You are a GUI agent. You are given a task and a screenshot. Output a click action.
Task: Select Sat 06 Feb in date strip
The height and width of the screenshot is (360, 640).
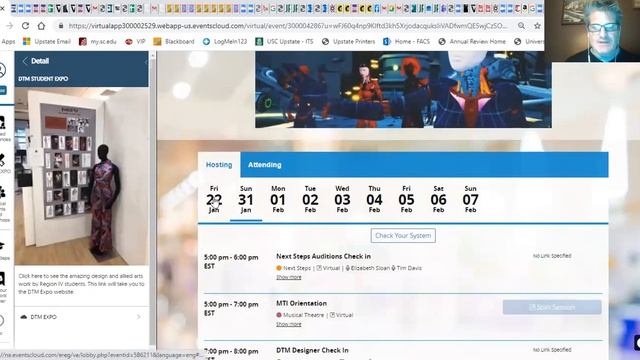(438, 199)
